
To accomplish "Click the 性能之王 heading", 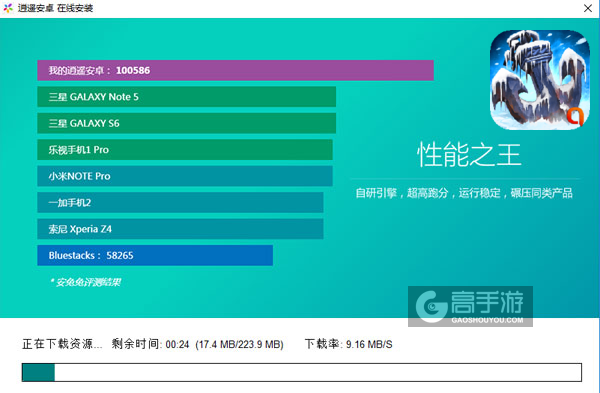I will pyautogui.click(x=469, y=155).
